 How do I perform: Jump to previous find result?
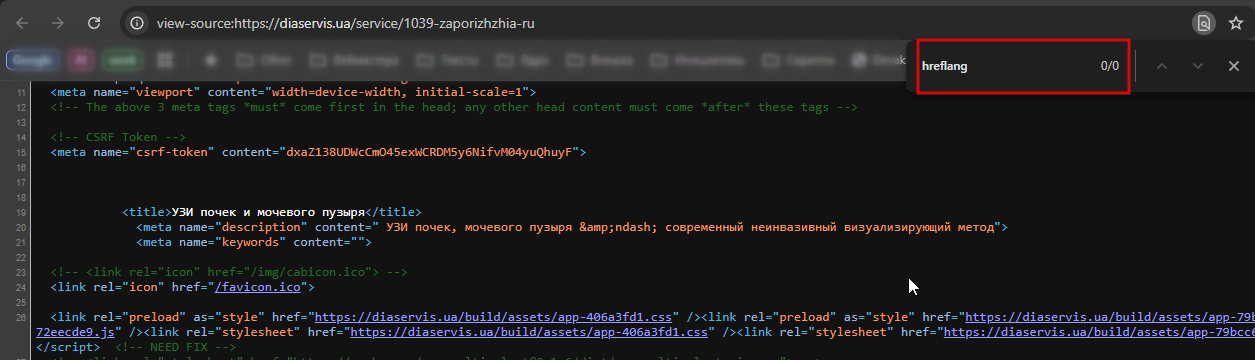1162,66
